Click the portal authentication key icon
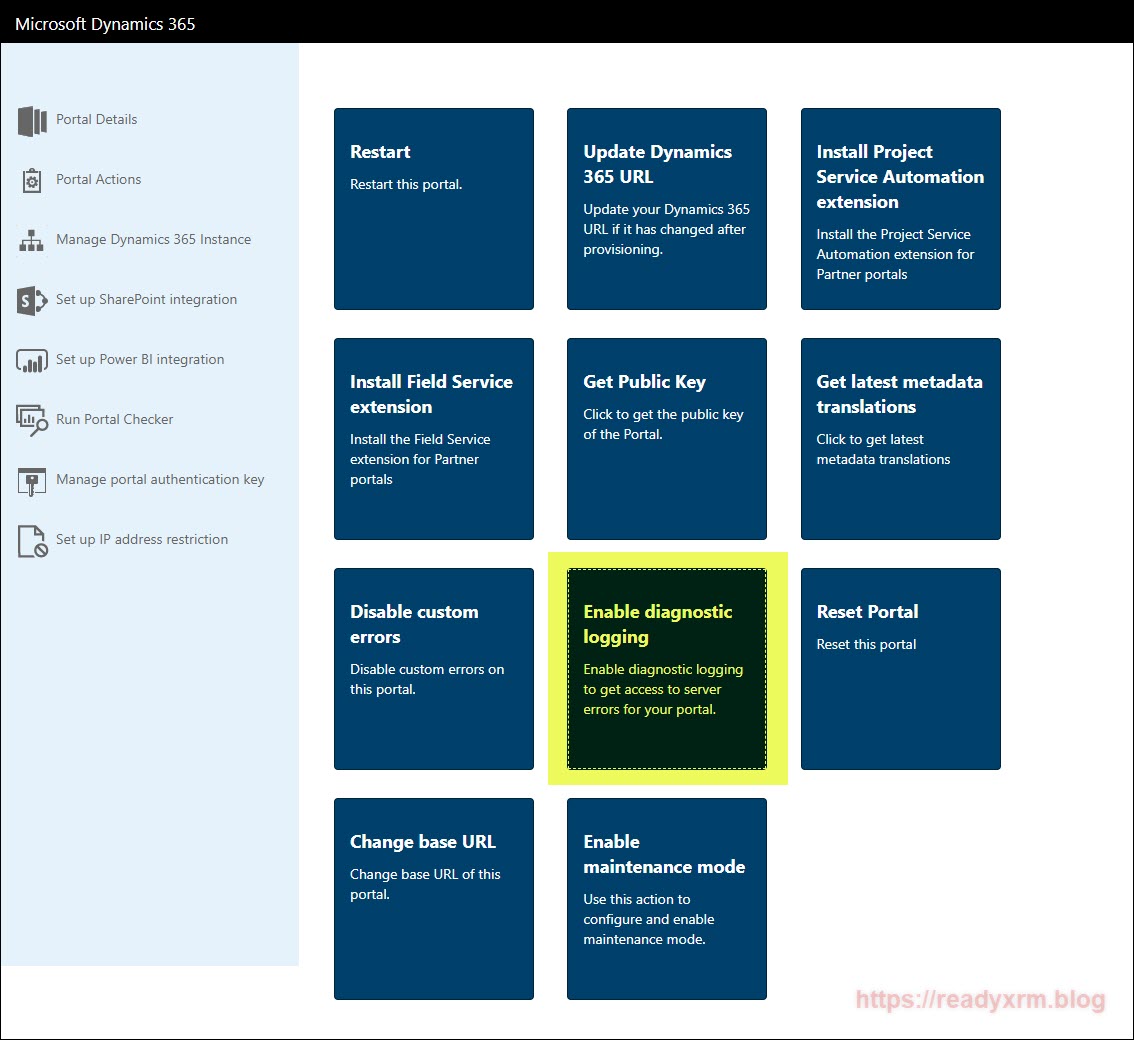Viewport: 1134px width, 1040px height. click(32, 481)
